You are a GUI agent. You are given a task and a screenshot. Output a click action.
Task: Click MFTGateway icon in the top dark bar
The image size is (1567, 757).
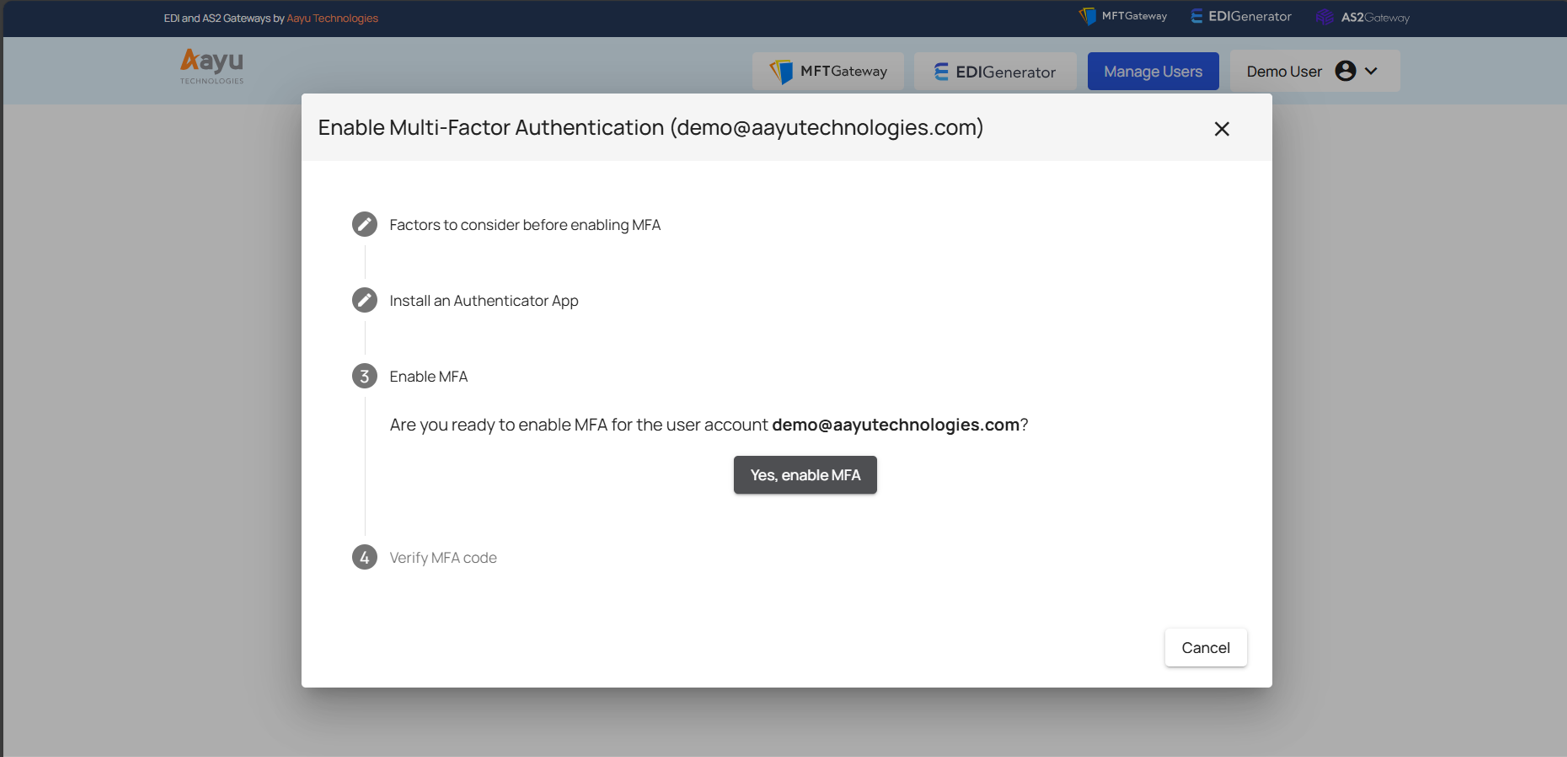(1088, 16)
